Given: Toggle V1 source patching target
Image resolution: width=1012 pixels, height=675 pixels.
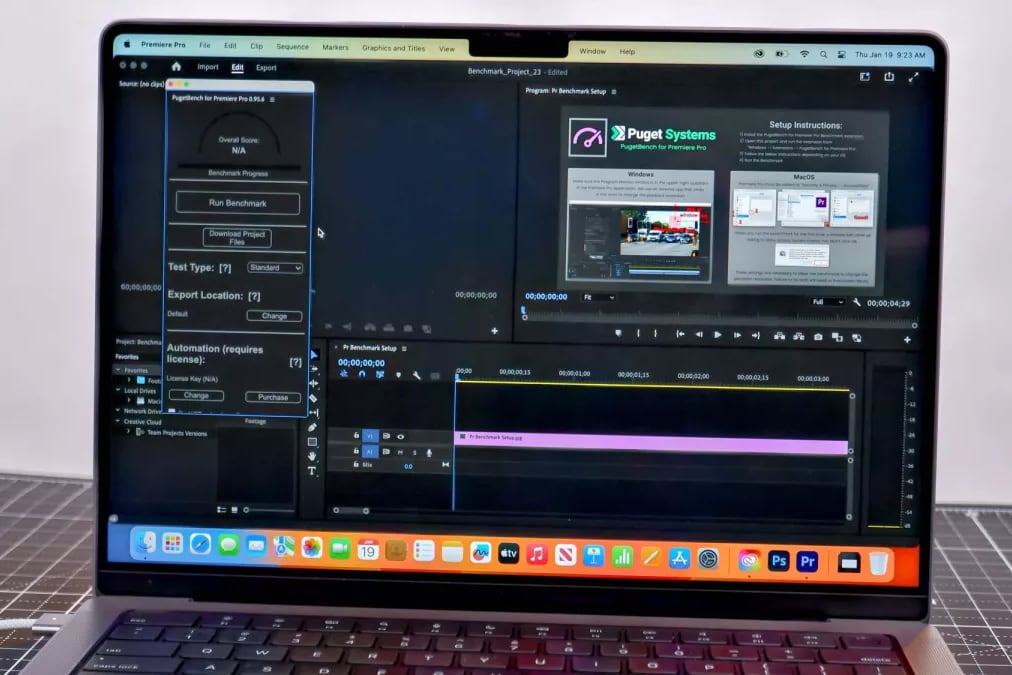Looking at the screenshot, I should (370, 436).
